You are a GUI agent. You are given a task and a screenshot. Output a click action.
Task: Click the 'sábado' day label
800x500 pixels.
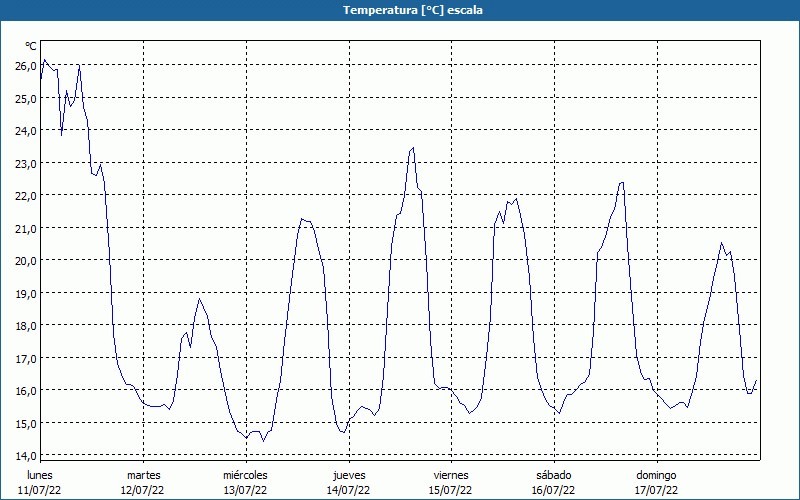(554, 475)
